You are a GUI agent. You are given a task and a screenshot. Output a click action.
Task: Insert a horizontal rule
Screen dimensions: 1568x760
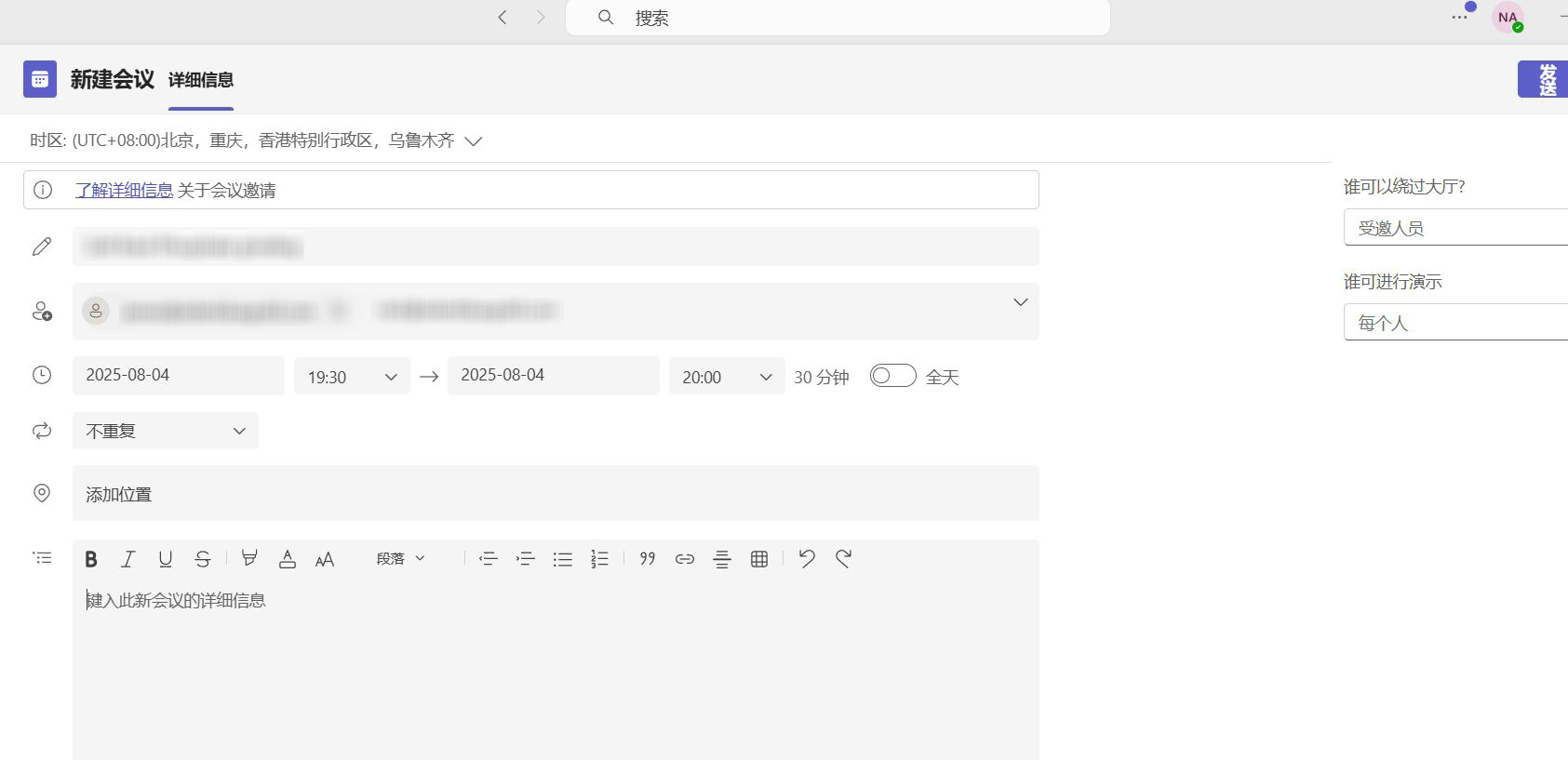[722, 559]
